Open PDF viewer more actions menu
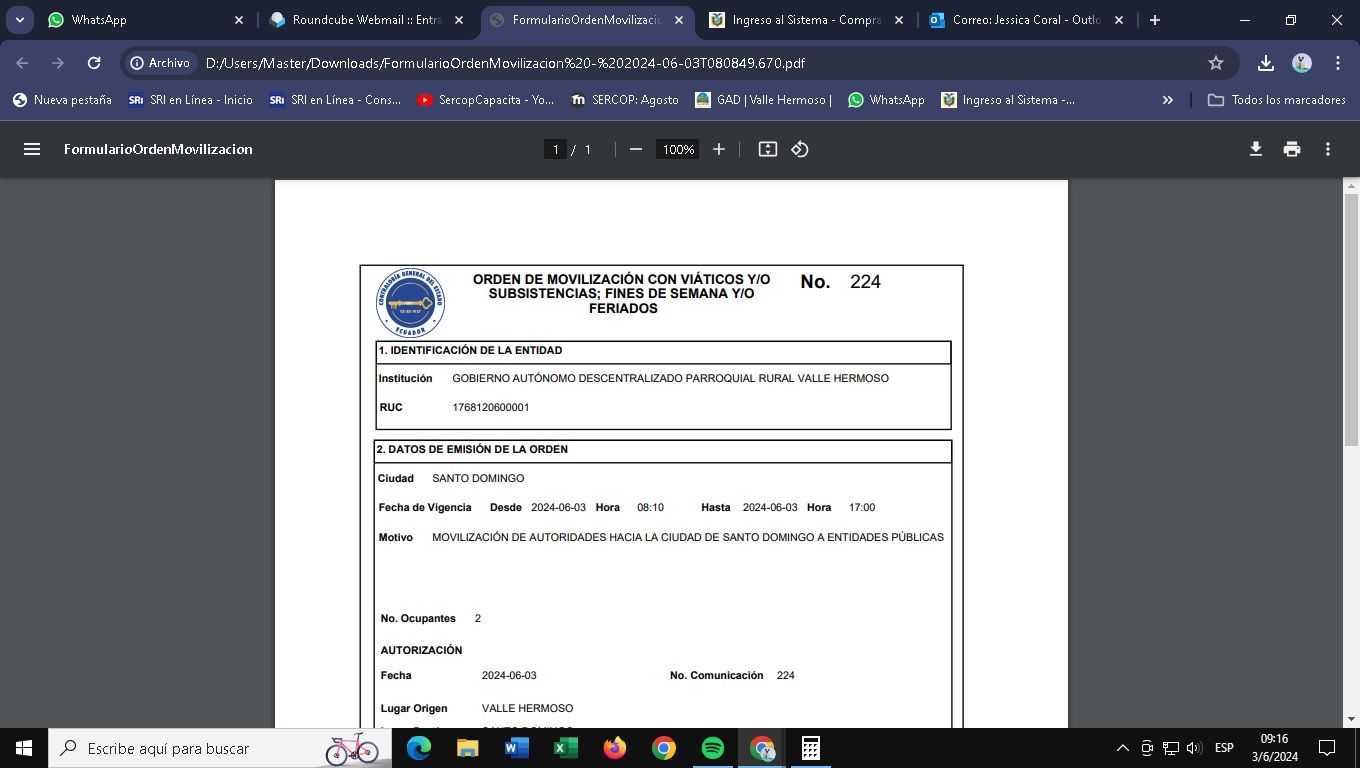 [x=1328, y=149]
